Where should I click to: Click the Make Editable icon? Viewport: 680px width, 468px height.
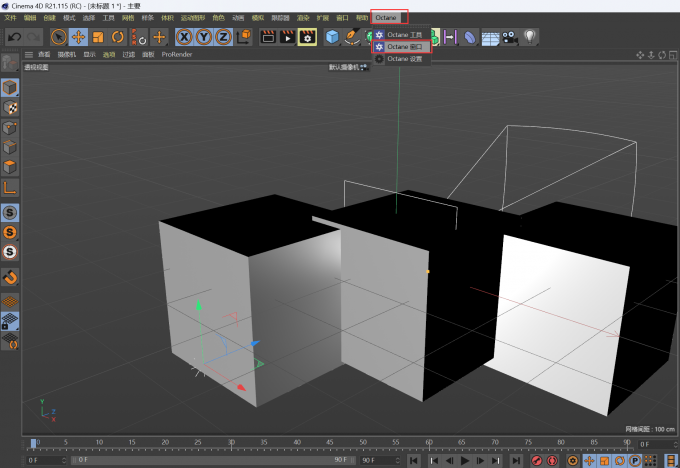(x=10, y=63)
